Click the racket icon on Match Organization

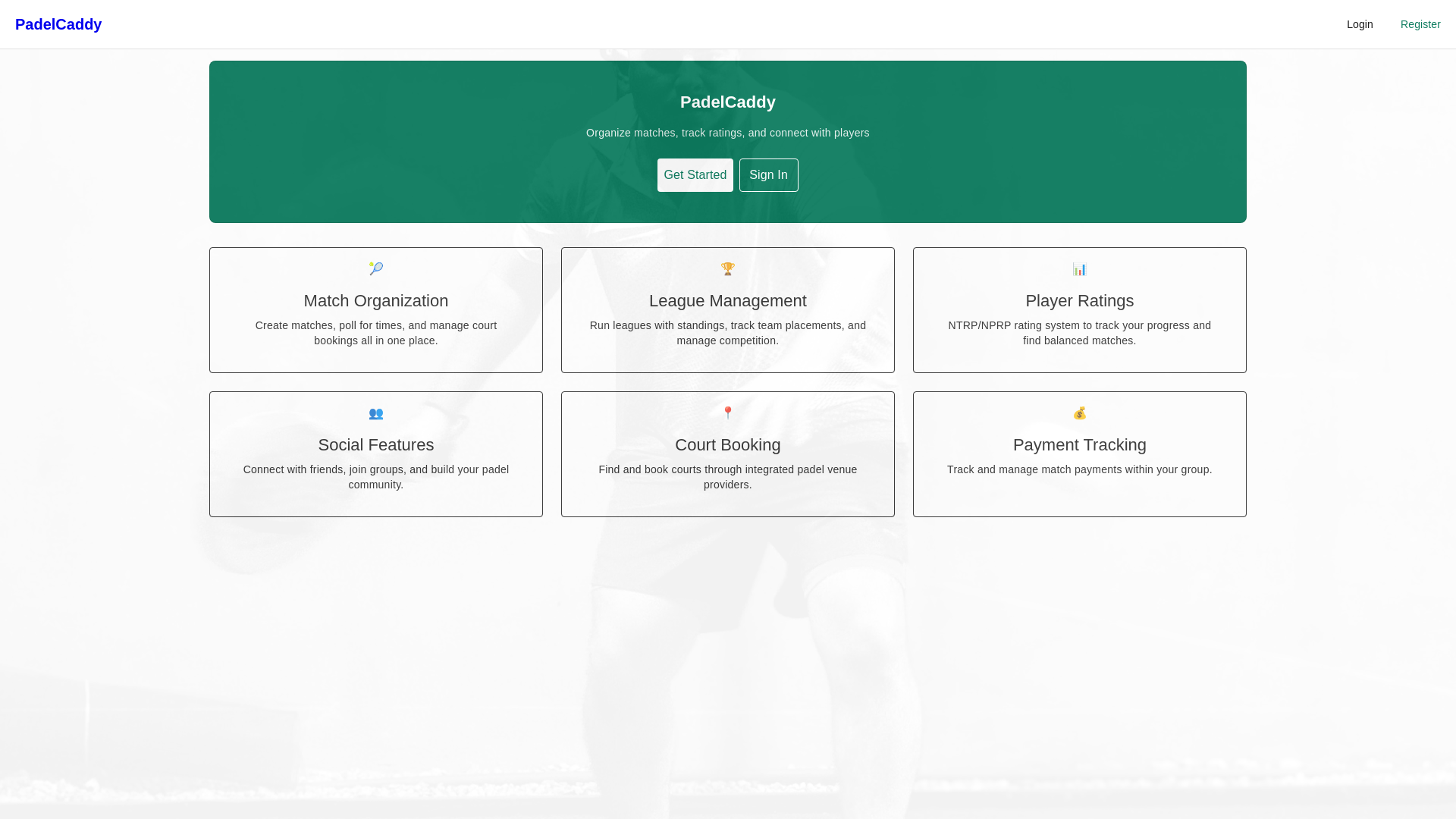coord(376,268)
